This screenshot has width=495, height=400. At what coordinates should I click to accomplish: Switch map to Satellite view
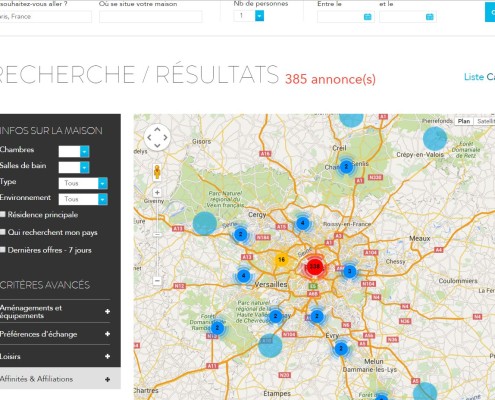coord(485,121)
